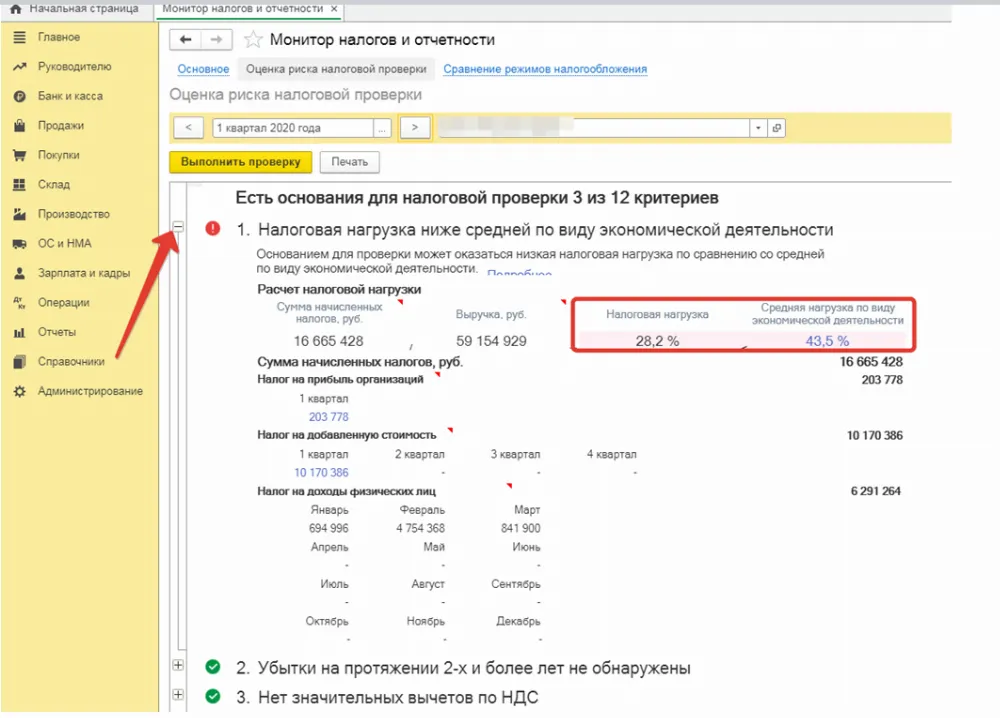Click the period field 1 квартал 2020 года
The width and height of the screenshot is (1000, 718).
point(293,128)
